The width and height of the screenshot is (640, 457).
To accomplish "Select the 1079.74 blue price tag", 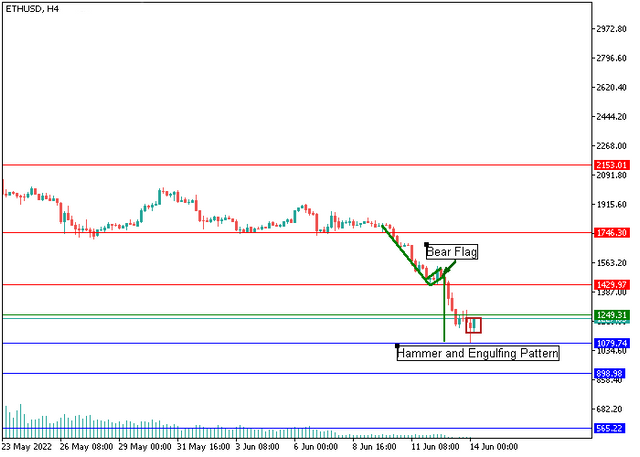I will tap(611, 343).
